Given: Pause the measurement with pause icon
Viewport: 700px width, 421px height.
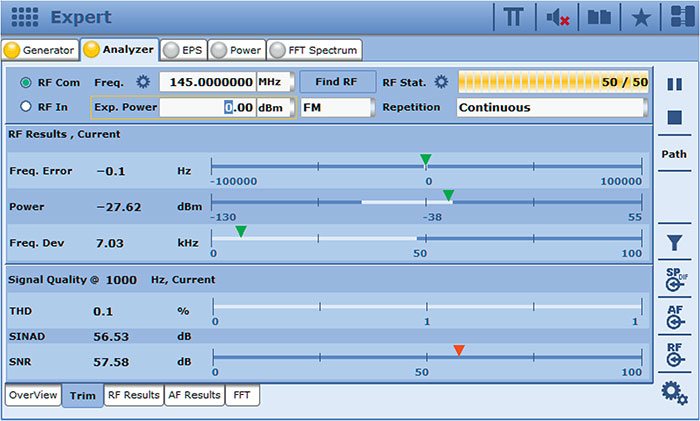Looking at the screenshot, I should pyautogui.click(x=674, y=85).
